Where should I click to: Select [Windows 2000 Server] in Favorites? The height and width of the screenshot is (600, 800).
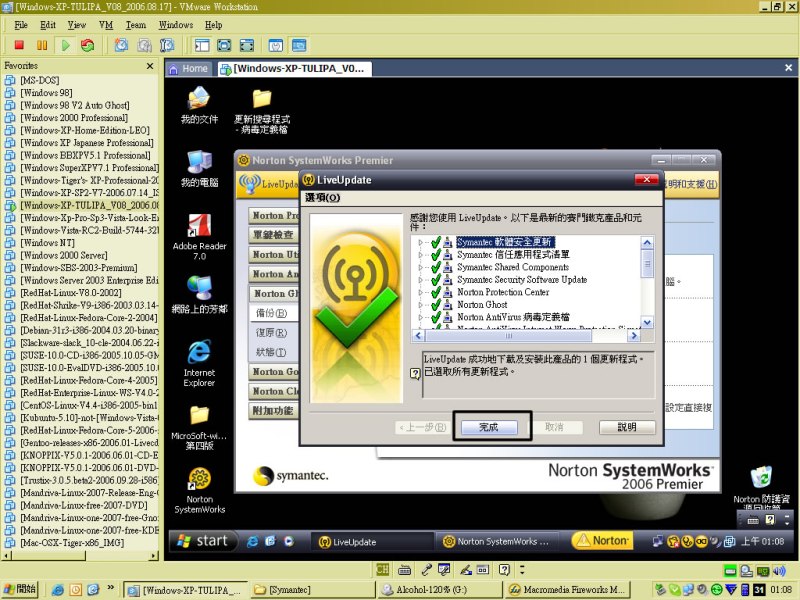tap(64, 255)
